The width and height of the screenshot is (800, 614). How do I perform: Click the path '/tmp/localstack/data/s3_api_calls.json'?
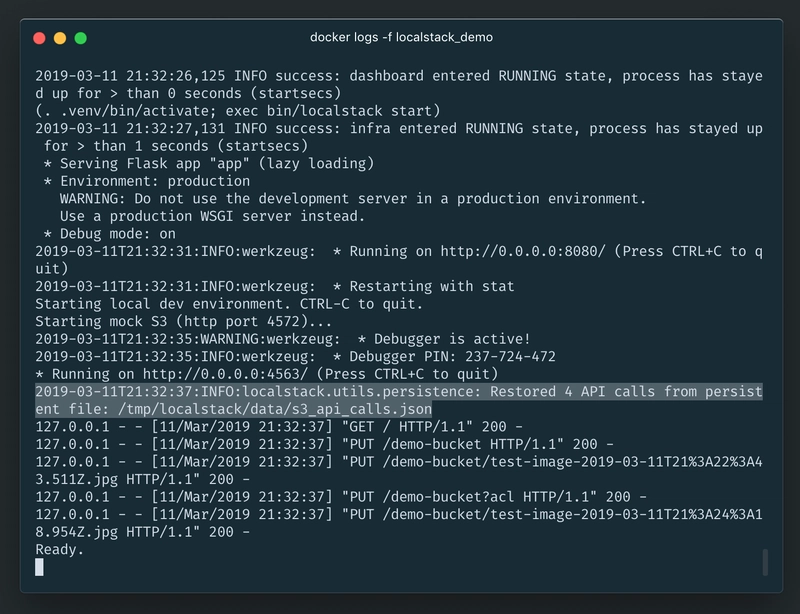(274, 409)
